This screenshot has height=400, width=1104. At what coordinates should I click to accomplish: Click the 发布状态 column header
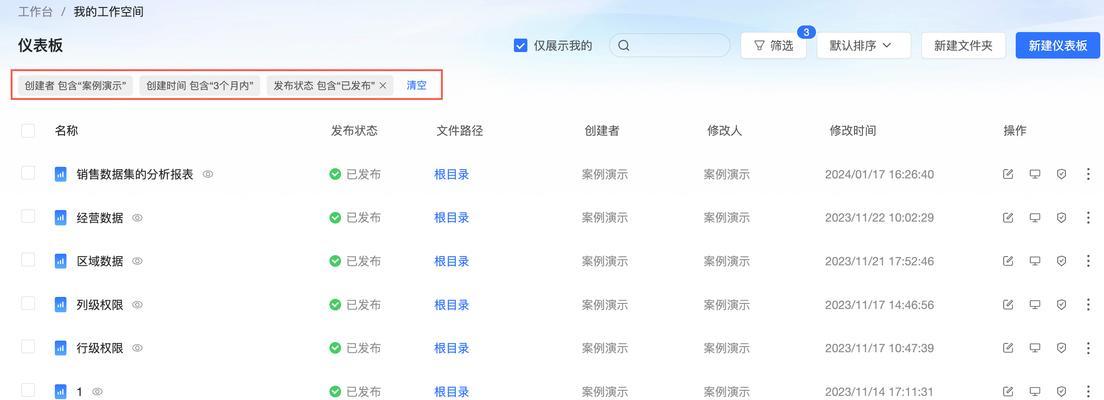point(354,130)
